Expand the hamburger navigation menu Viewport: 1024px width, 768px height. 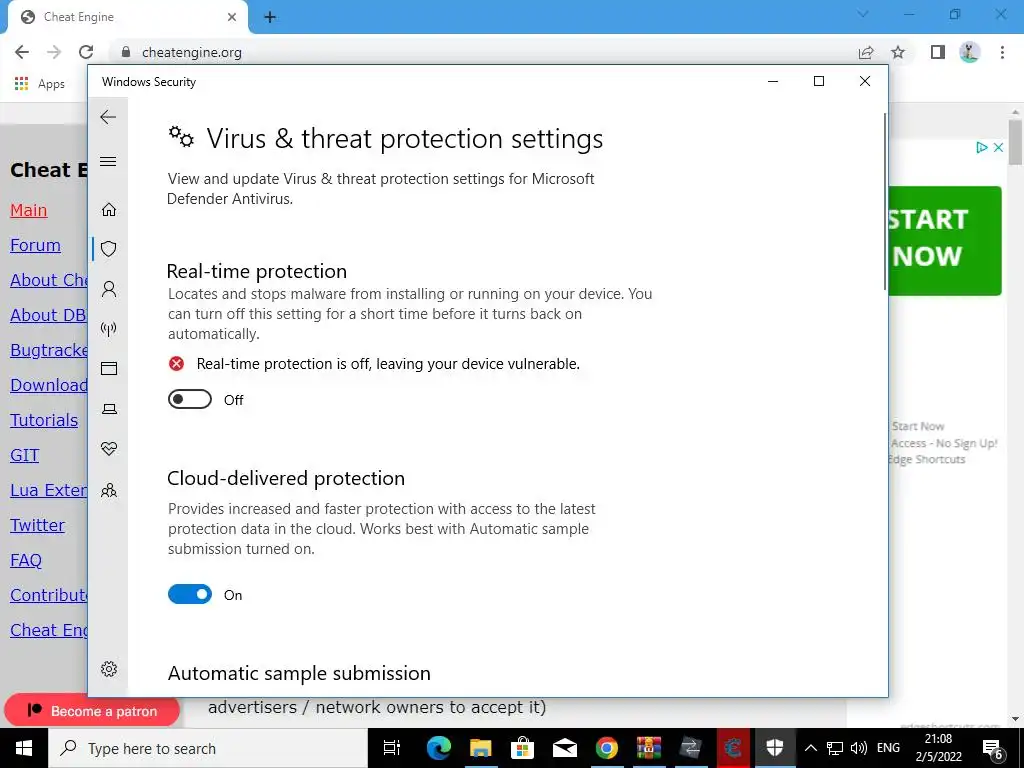108,161
